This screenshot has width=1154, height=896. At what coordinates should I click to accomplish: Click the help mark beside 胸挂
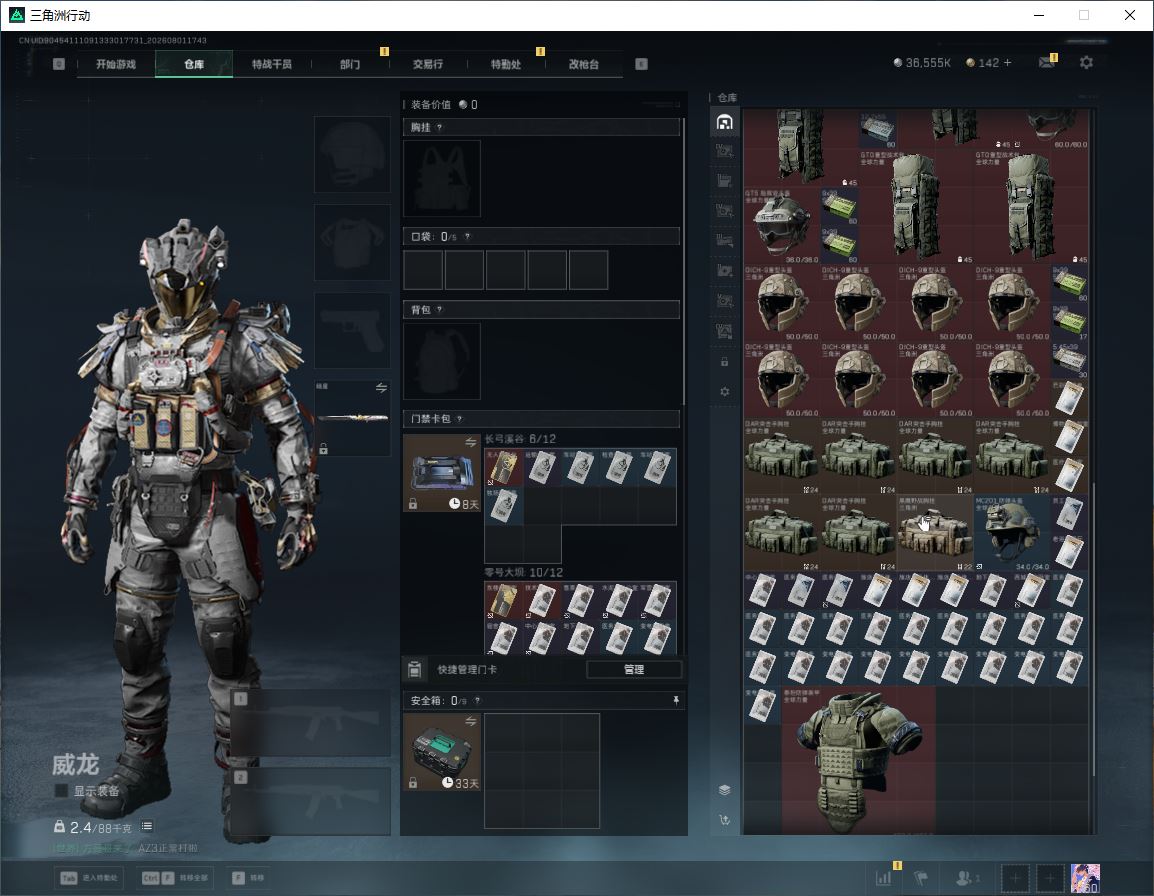[439, 127]
